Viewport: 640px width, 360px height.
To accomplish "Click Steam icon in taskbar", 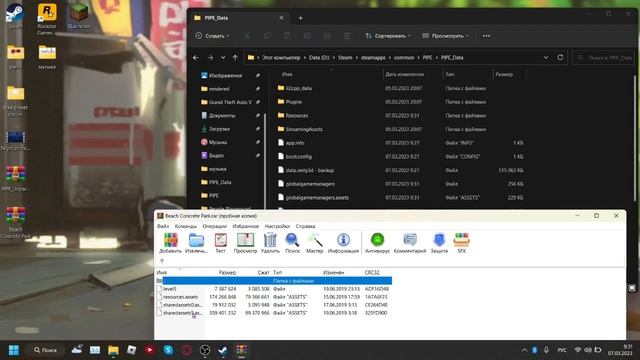I will (223, 350).
